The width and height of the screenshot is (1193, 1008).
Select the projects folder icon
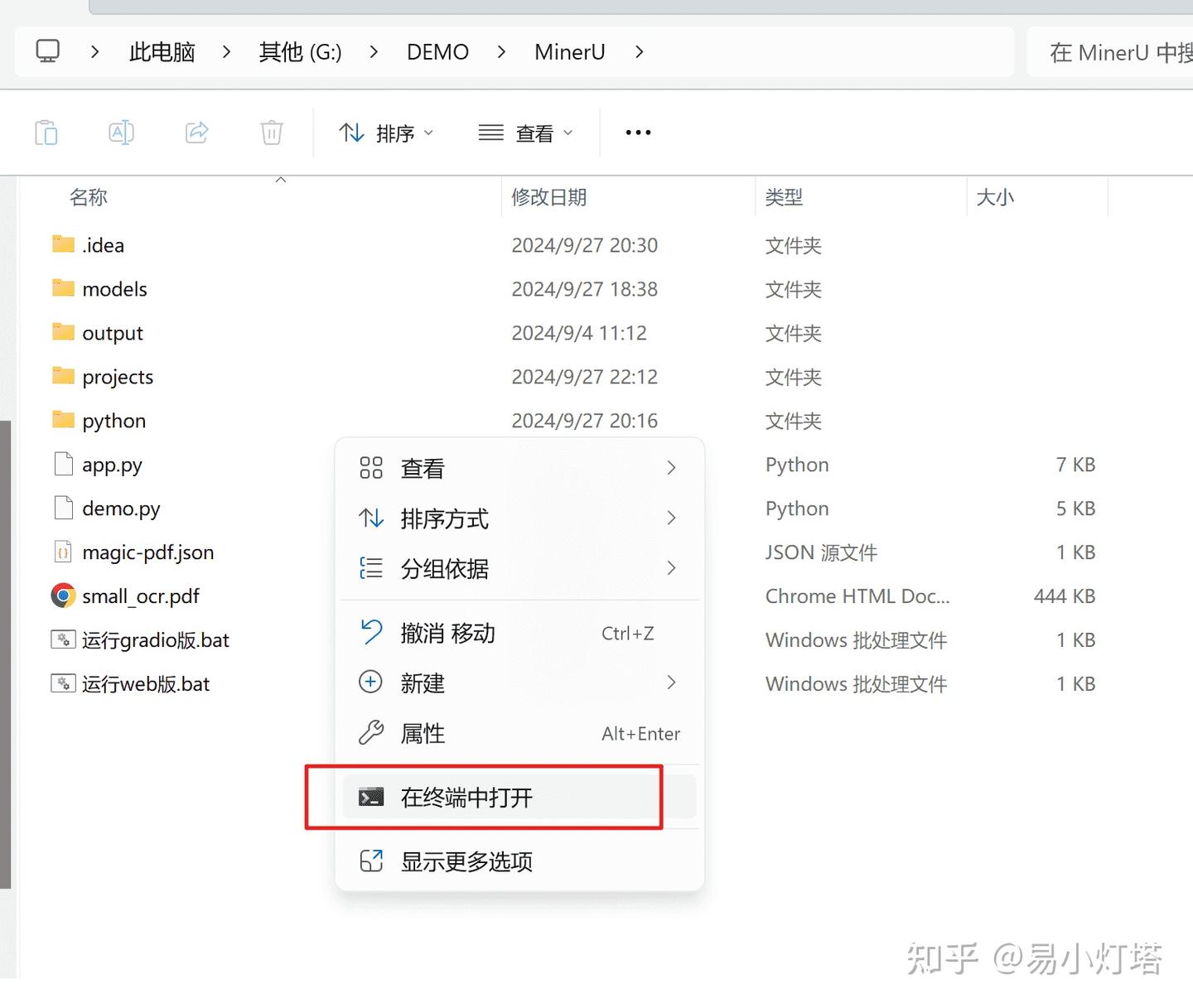coord(64,376)
